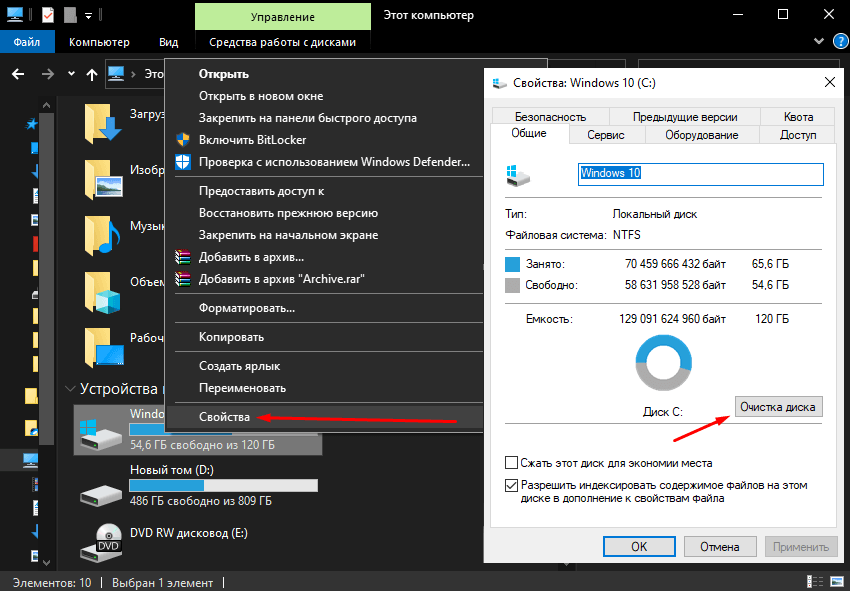The width and height of the screenshot is (850, 591).
Task: Click the New Folder icon in title bar
Action: click(70, 15)
